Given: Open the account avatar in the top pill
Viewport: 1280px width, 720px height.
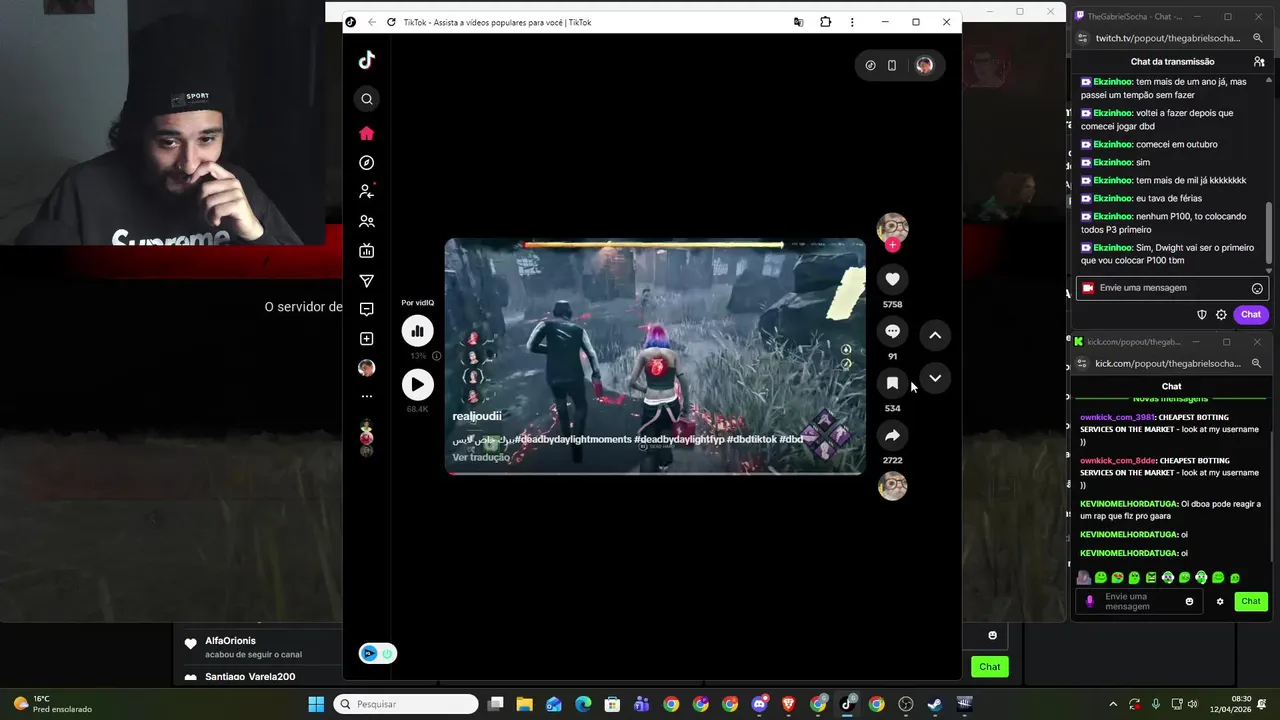Looking at the screenshot, I should (924, 65).
